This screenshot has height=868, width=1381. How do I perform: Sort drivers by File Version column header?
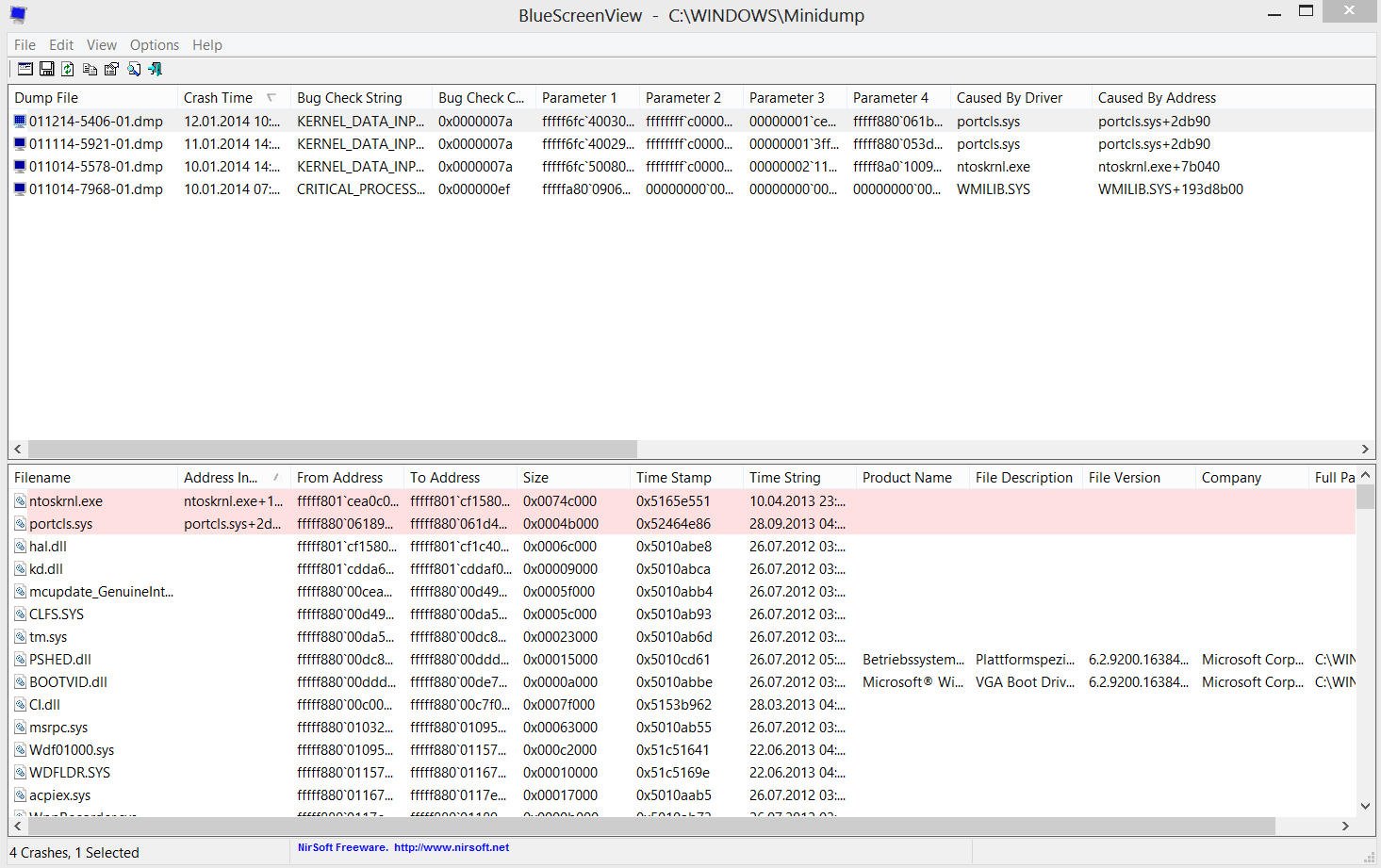click(1139, 477)
